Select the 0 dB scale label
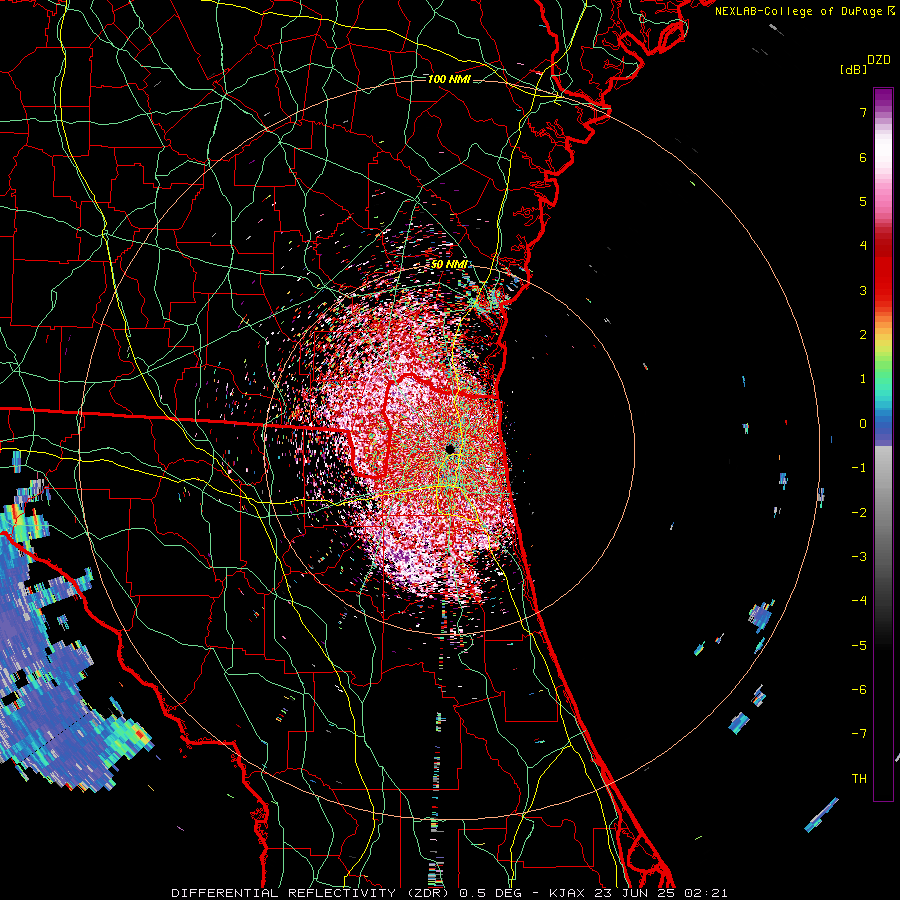Image resolution: width=900 pixels, height=900 pixels. point(863,424)
